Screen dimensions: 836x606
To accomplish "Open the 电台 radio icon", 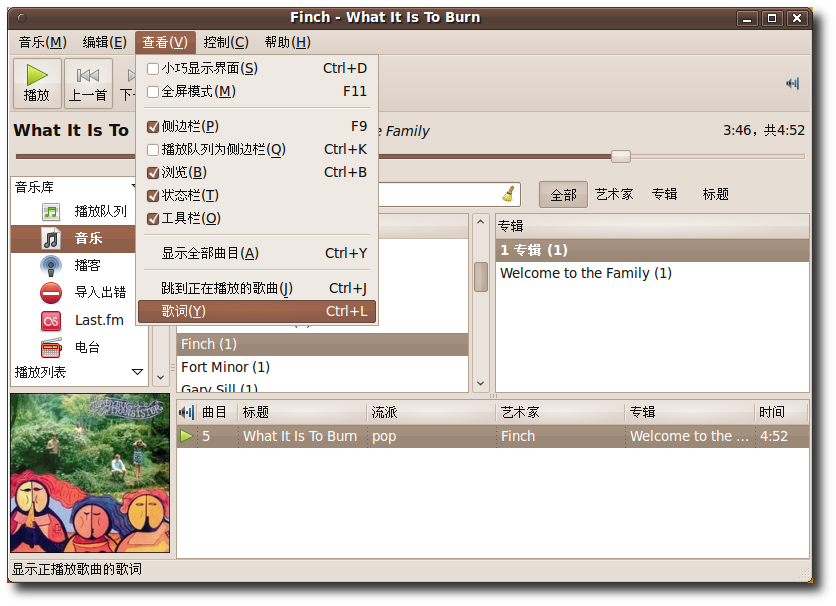I will (x=51, y=348).
